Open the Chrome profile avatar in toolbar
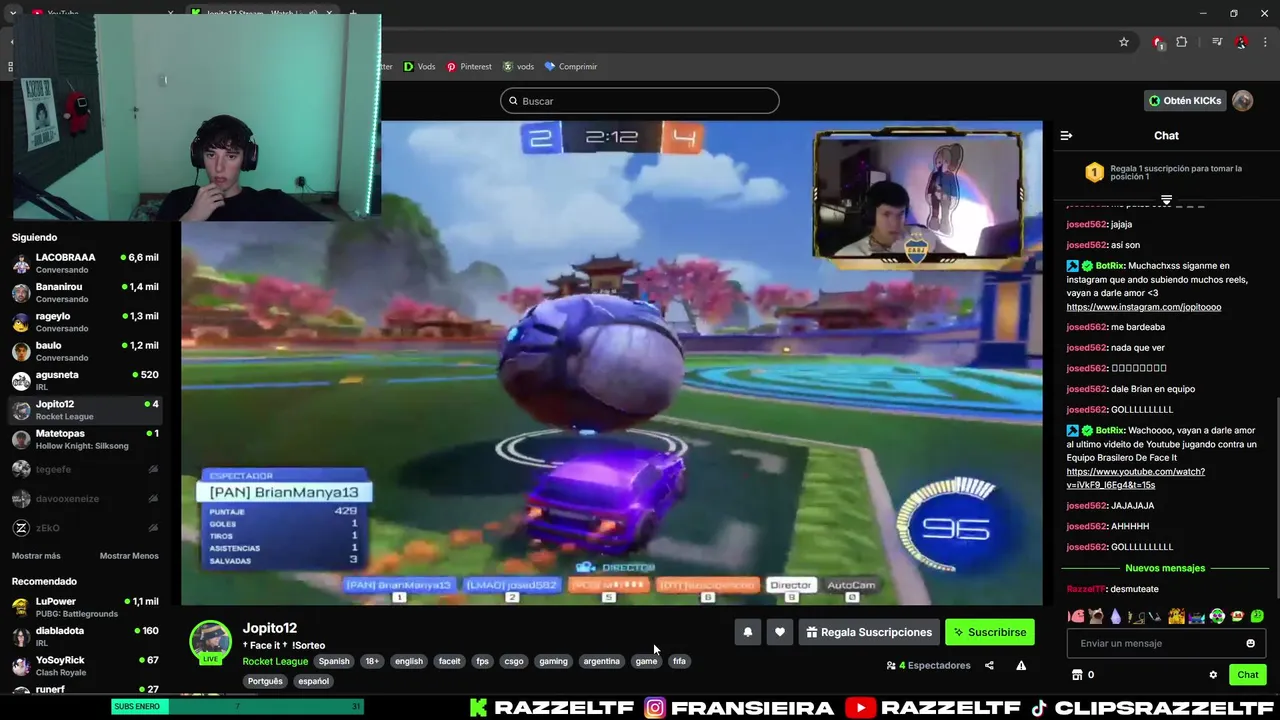This screenshot has height=720, width=1280. [x=1241, y=42]
